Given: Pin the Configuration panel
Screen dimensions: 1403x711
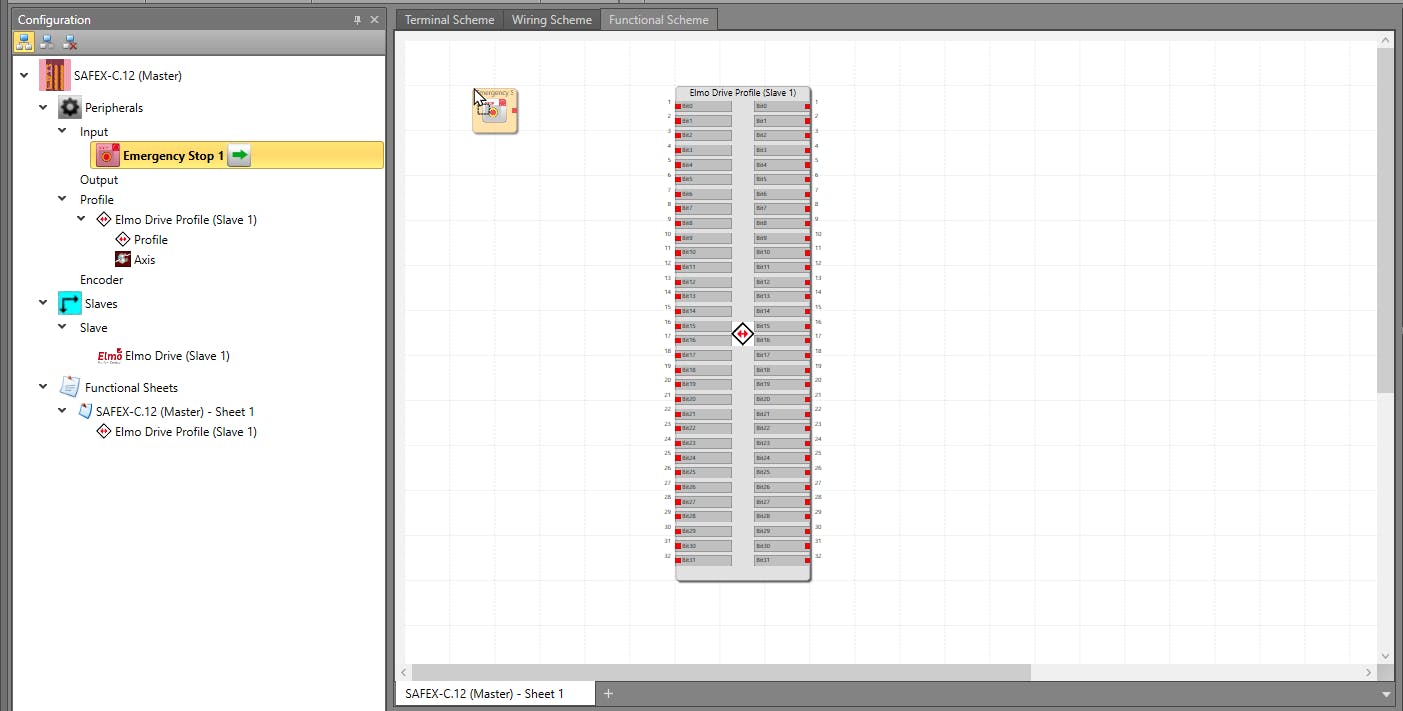Looking at the screenshot, I should (358, 20).
